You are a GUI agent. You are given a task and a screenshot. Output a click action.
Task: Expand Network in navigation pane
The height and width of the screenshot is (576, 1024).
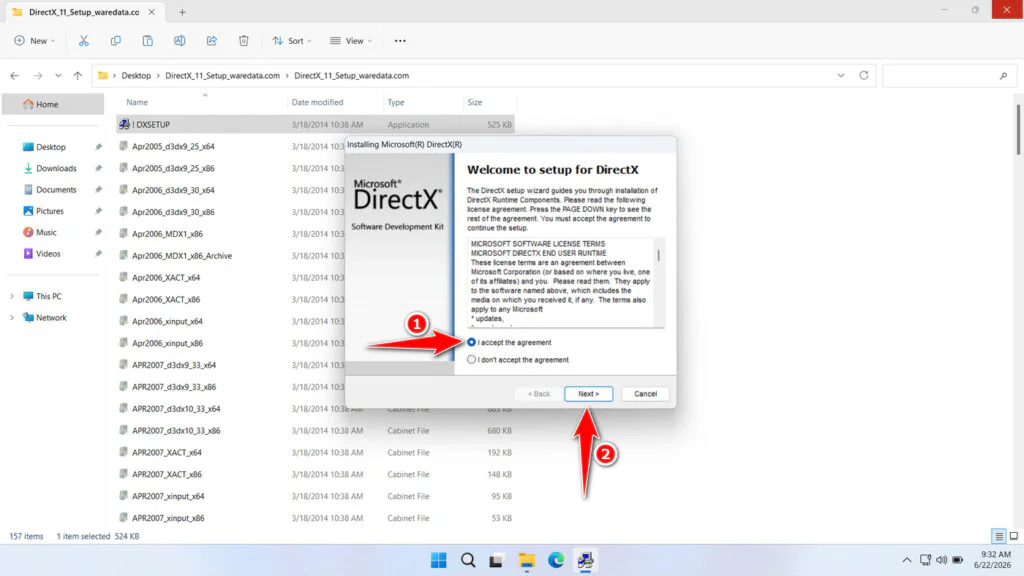tap(12, 318)
